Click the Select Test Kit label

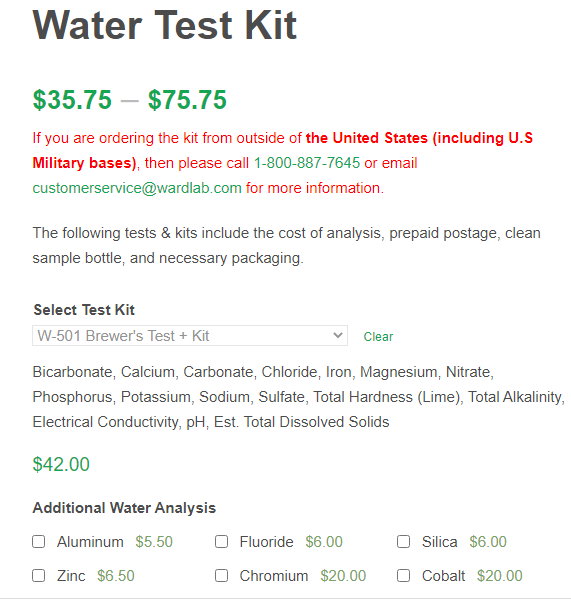coord(84,310)
